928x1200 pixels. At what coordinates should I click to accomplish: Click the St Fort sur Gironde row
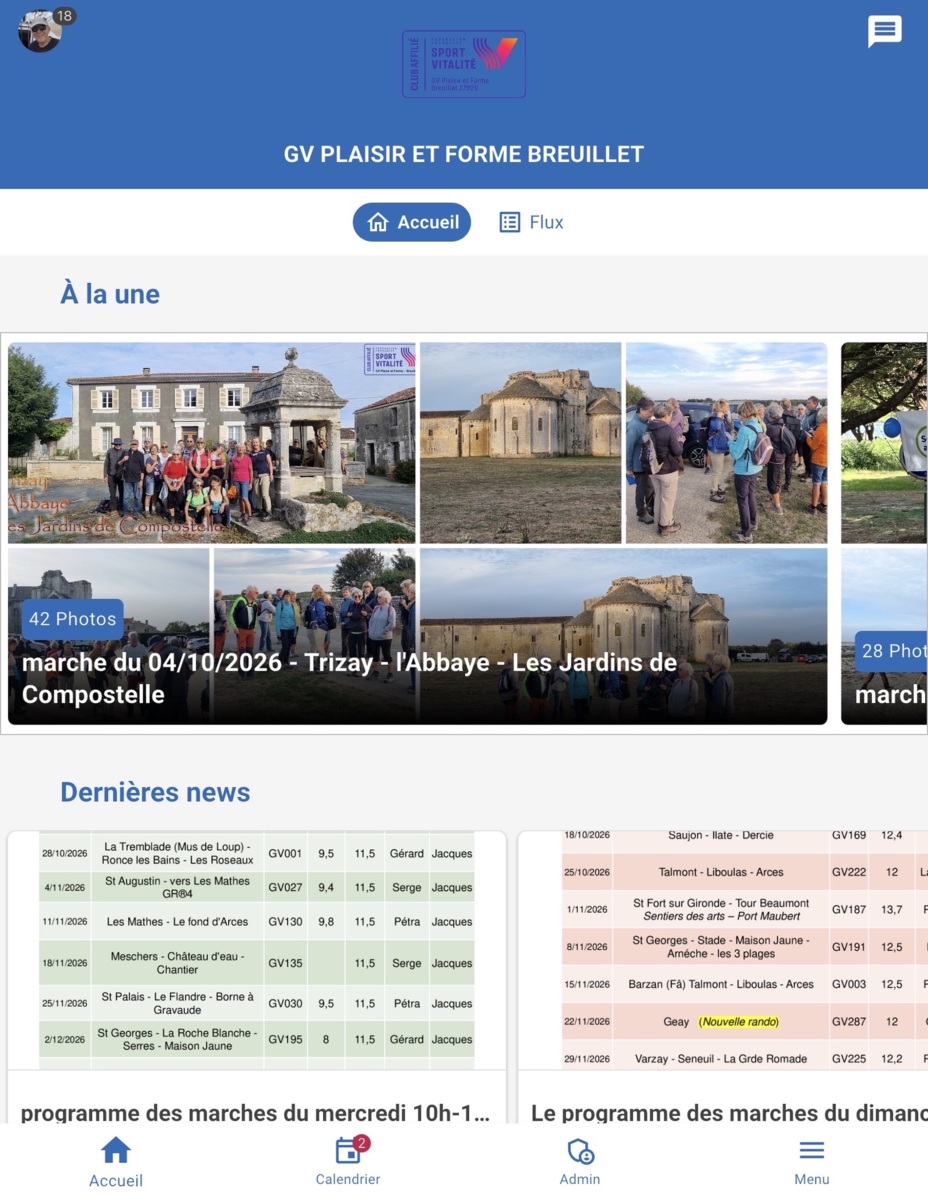click(745, 909)
